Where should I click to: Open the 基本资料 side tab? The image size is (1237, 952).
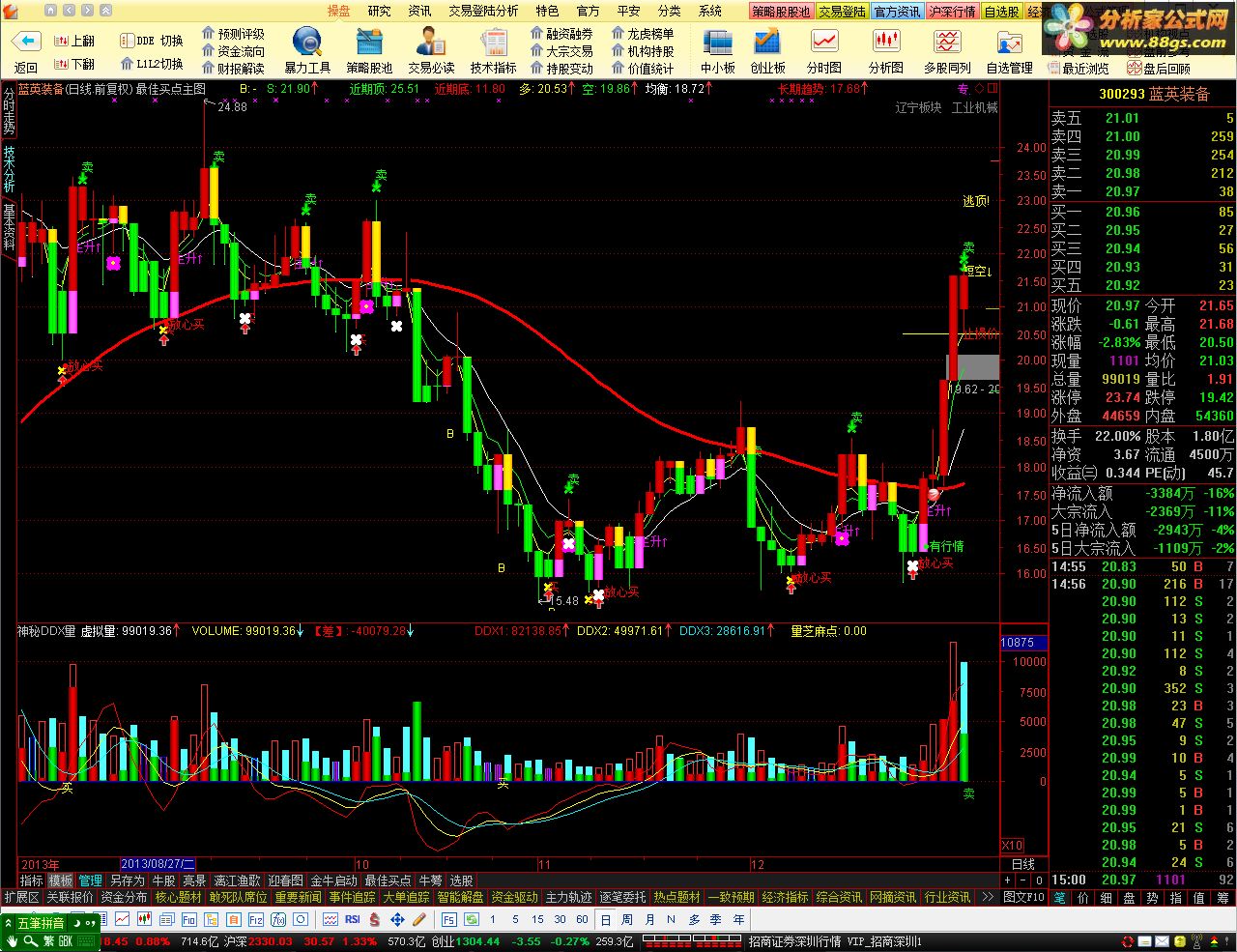point(9,227)
